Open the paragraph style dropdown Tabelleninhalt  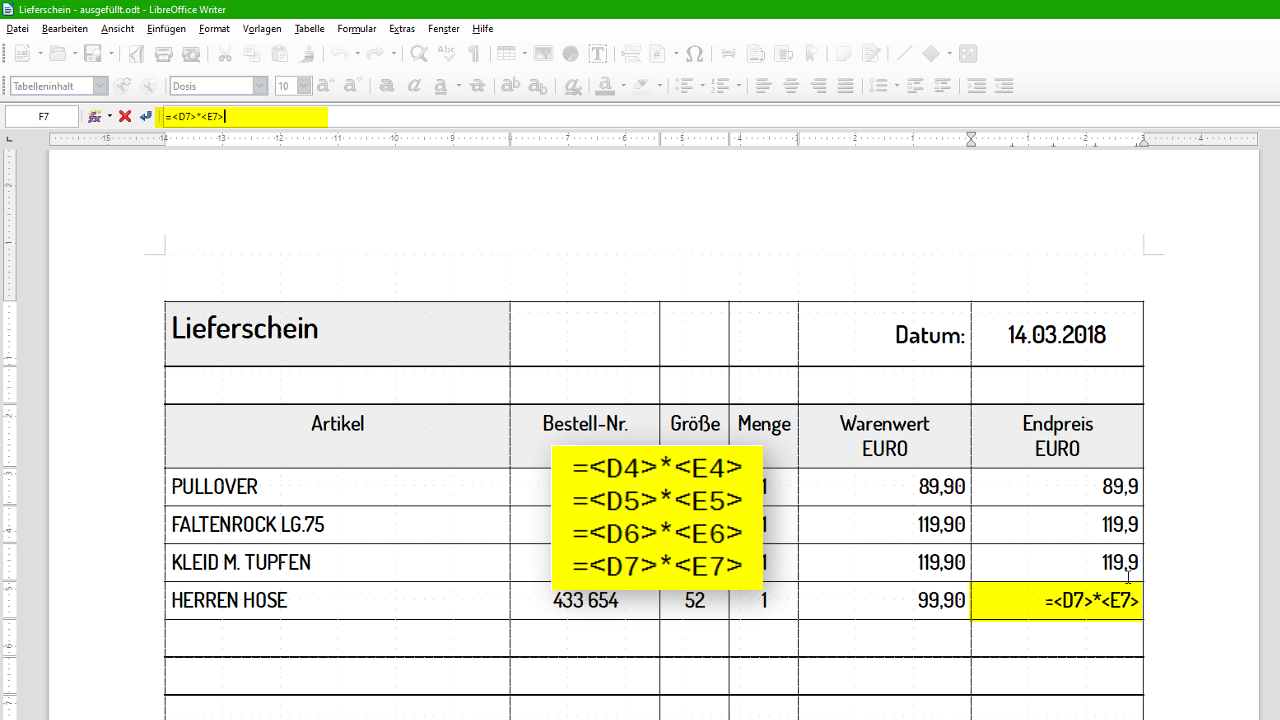(100, 86)
